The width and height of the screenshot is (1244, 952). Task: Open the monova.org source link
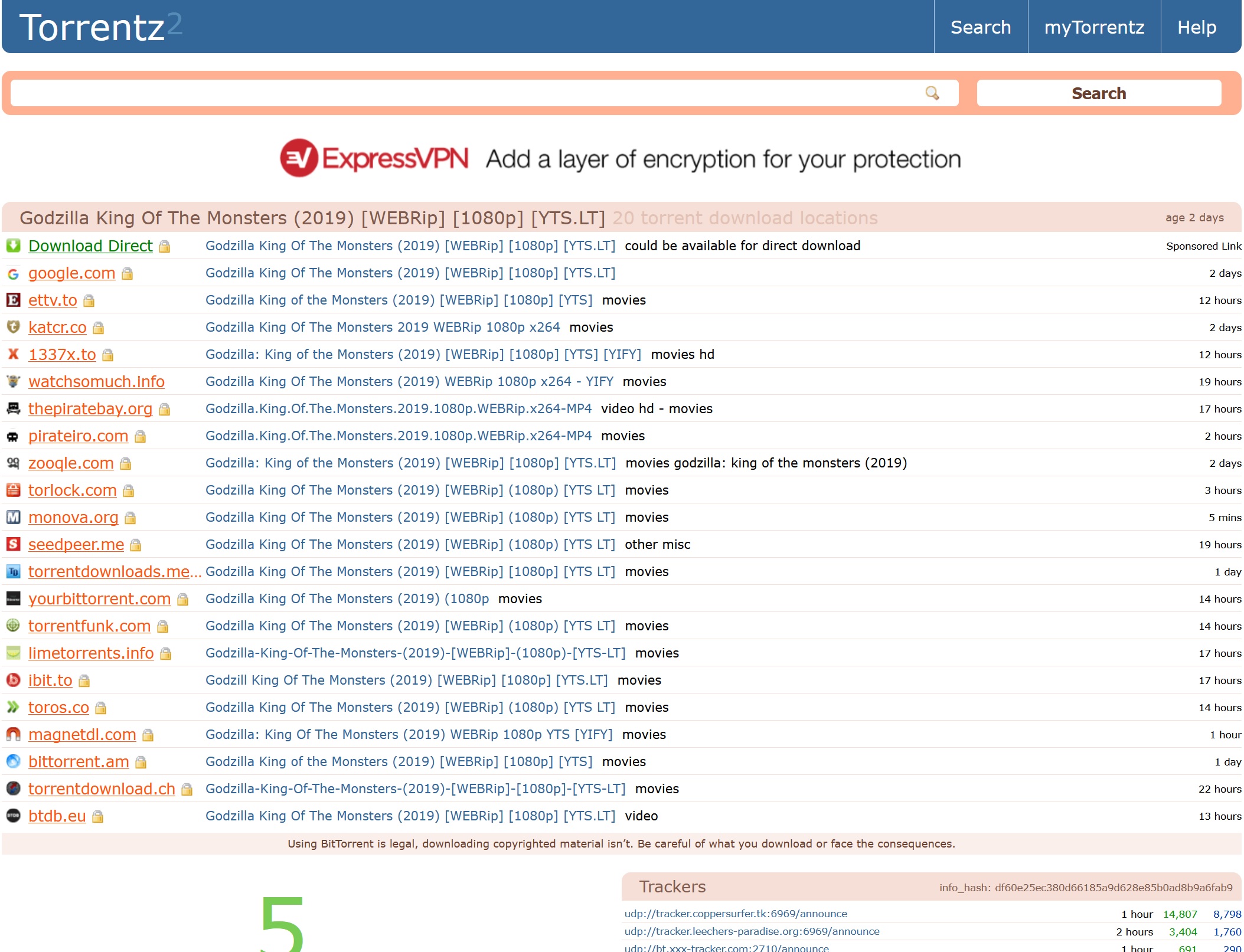tap(73, 517)
